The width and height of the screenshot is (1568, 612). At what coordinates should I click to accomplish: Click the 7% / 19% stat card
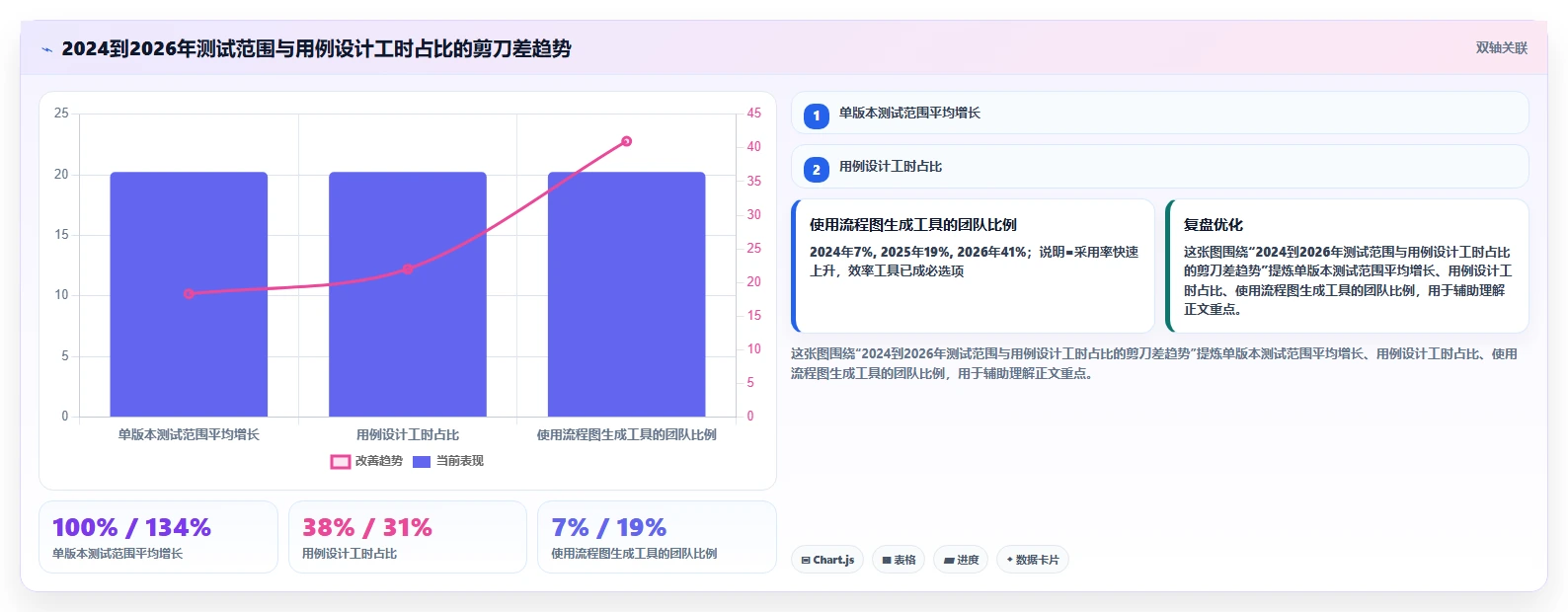(657, 537)
